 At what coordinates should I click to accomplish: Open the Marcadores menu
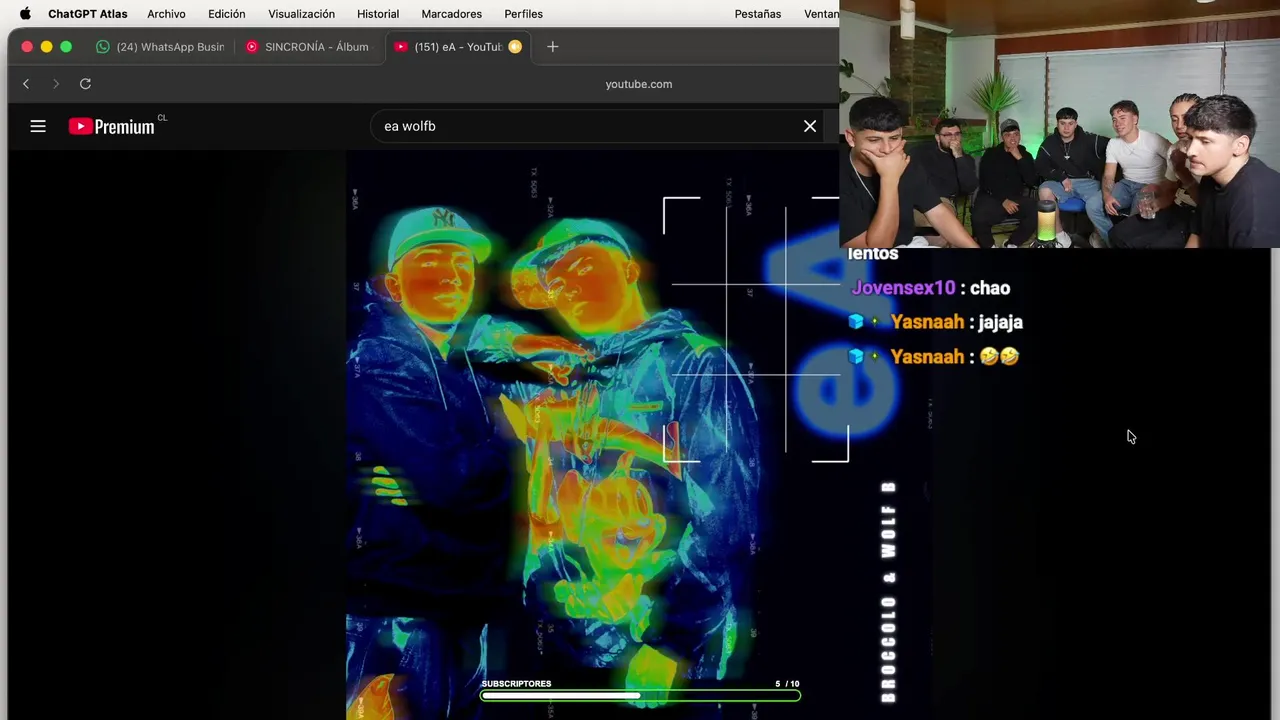(x=451, y=14)
